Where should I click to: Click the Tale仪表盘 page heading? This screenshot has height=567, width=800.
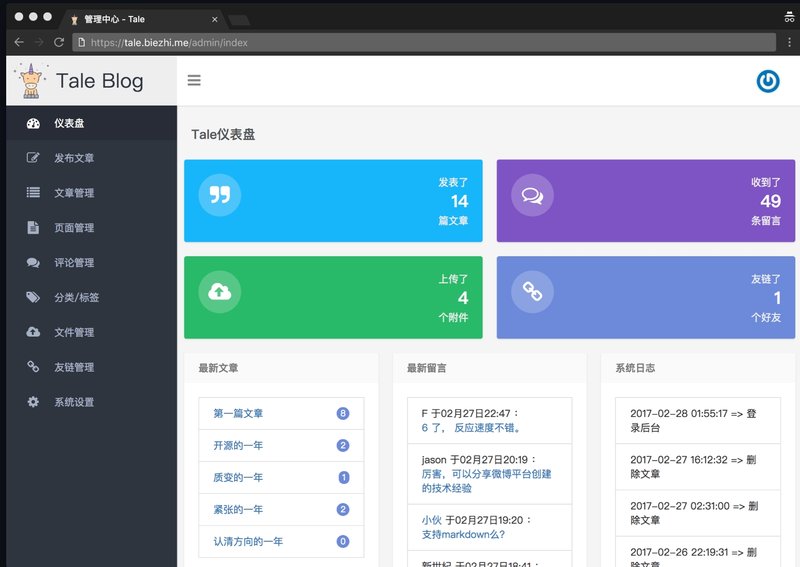coord(223,134)
